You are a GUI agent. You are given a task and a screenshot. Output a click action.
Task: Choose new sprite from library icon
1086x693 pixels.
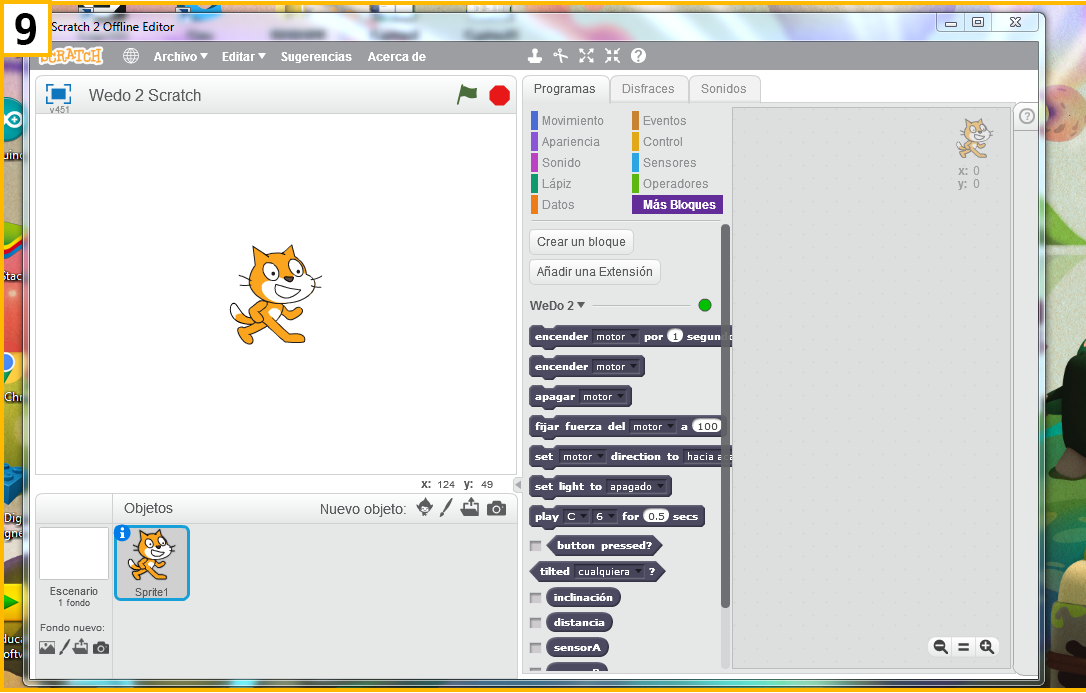[425, 507]
